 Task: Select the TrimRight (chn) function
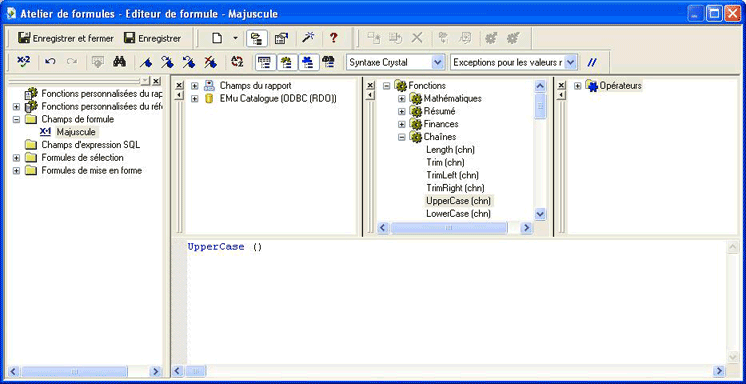coord(455,188)
